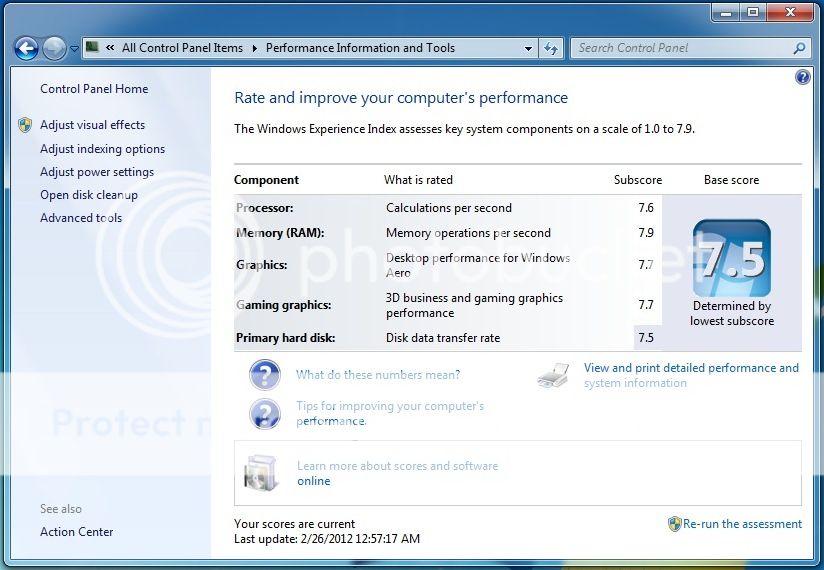Click the refresh button beside address bar
This screenshot has width=824, height=570.
[x=551, y=48]
